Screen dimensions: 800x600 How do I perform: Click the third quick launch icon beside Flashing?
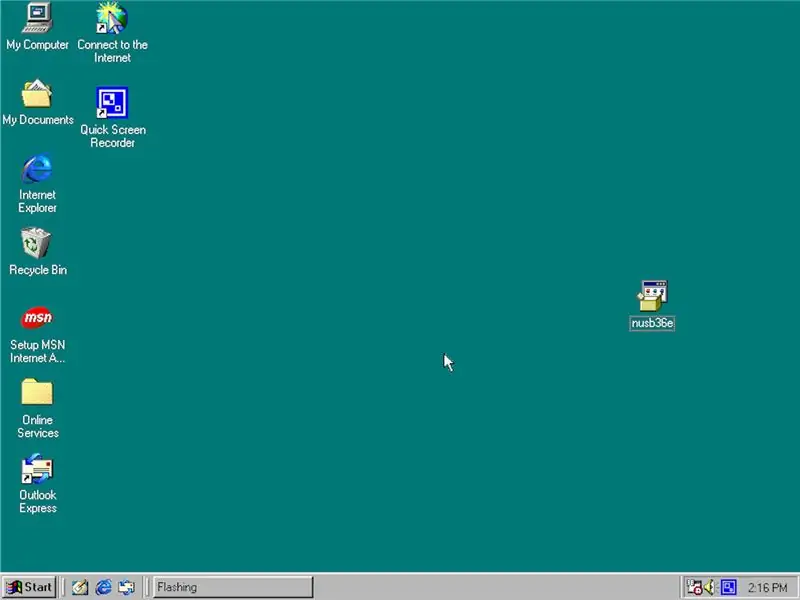pos(127,587)
